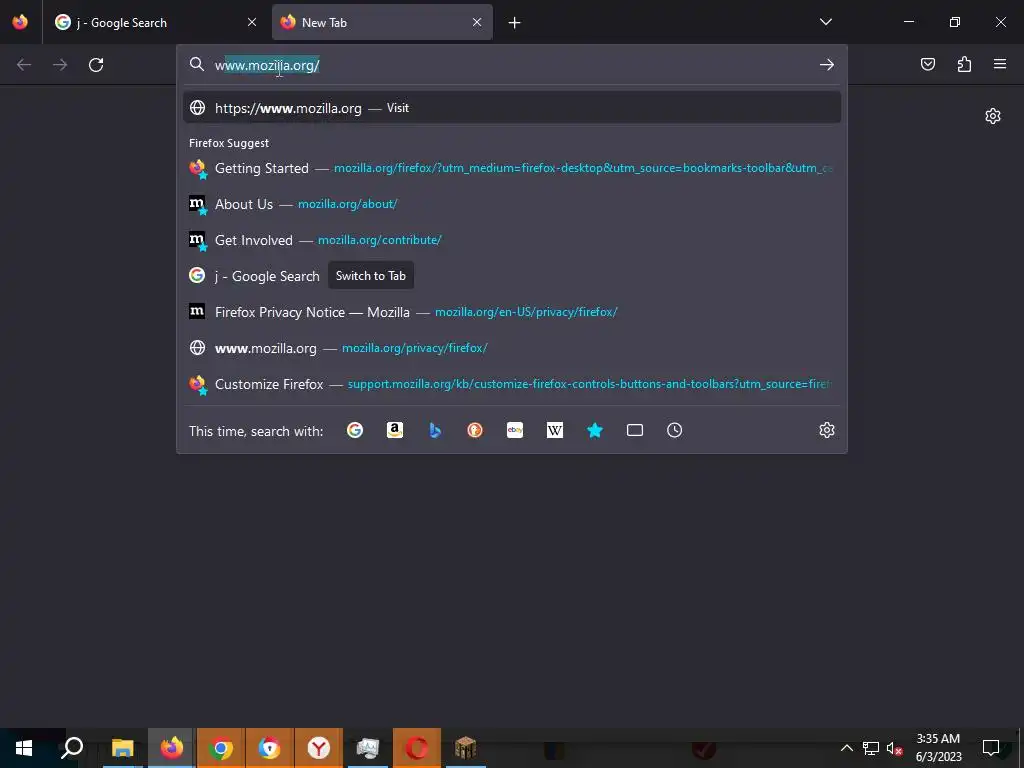Open the Get Involved suggestion
Image resolution: width=1024 pixels, height=768 pixels.
pyautogui.click(x=512, y=240)
